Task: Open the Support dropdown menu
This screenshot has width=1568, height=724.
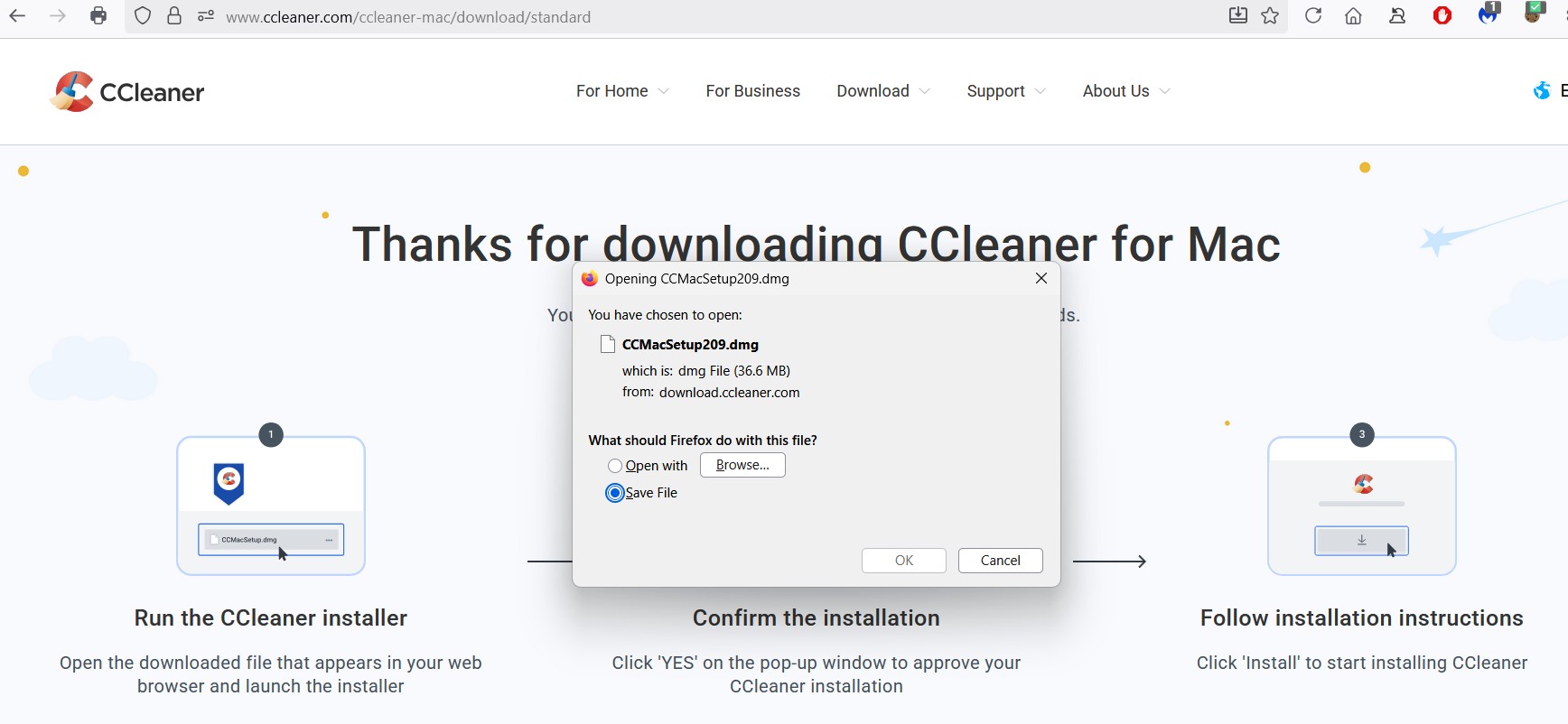Action: click(1005, 91)
